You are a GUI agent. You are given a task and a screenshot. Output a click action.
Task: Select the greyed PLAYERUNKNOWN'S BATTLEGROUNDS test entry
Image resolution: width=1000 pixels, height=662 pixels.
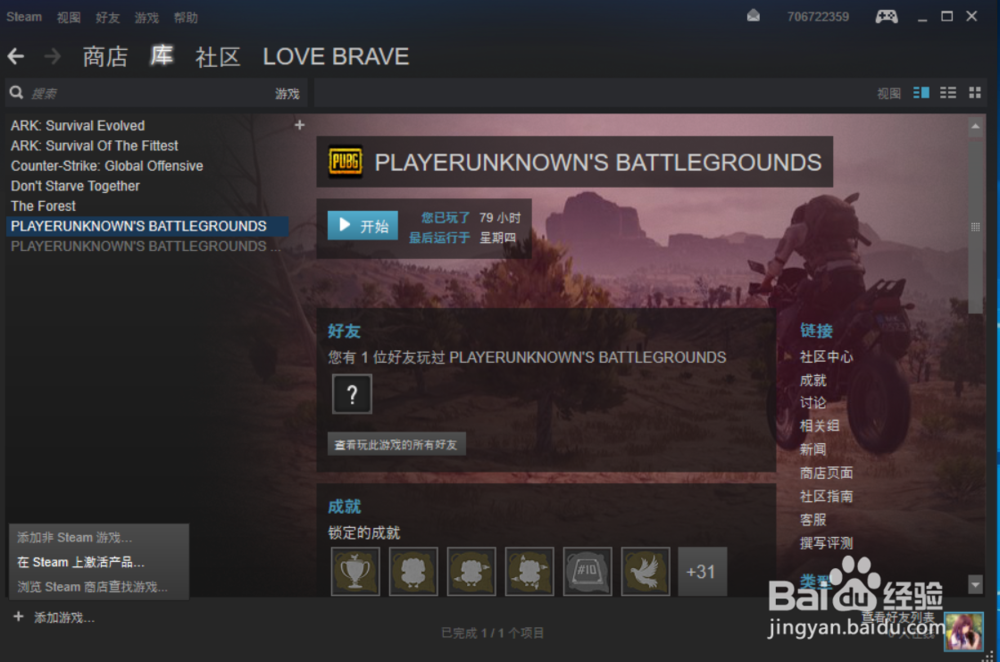[145, 246]
